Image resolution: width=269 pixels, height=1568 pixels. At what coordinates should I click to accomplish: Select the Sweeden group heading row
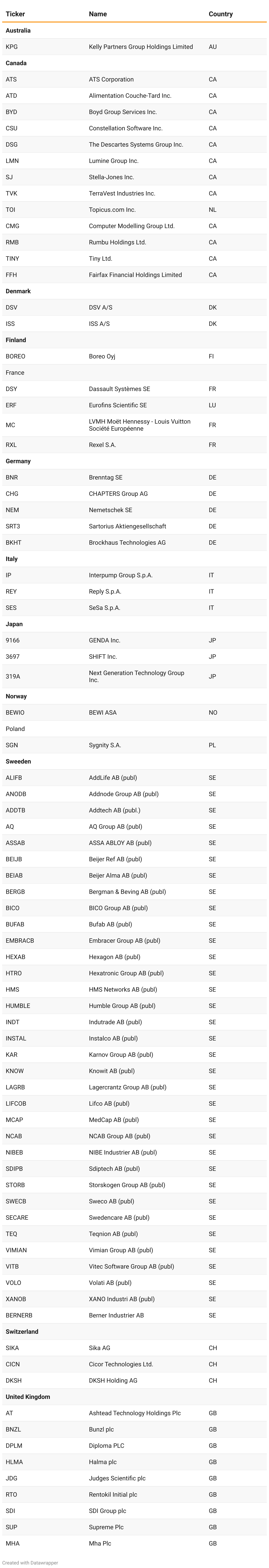(x=18, y=762)
